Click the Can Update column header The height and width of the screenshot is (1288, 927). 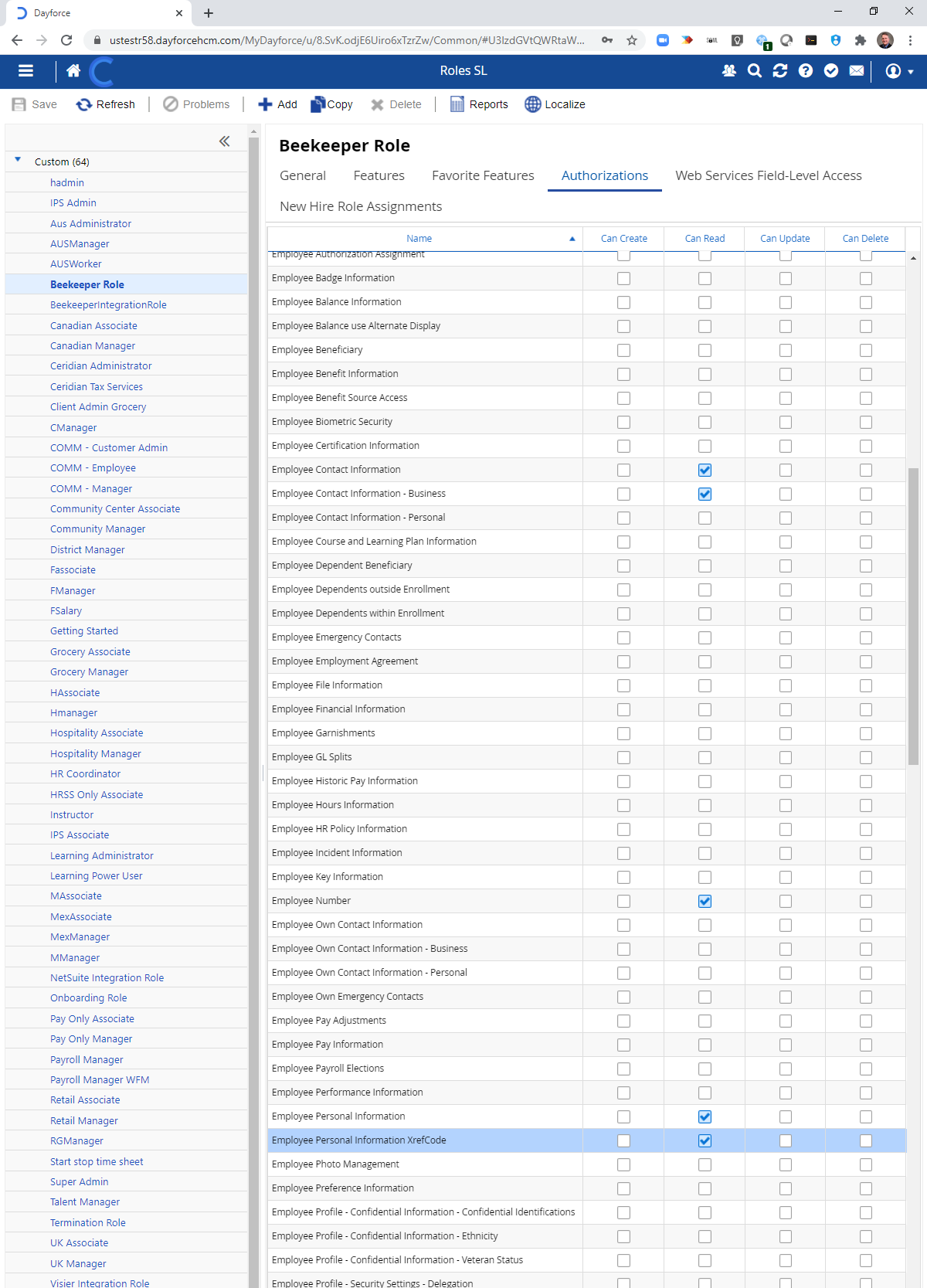coord(785,239)
